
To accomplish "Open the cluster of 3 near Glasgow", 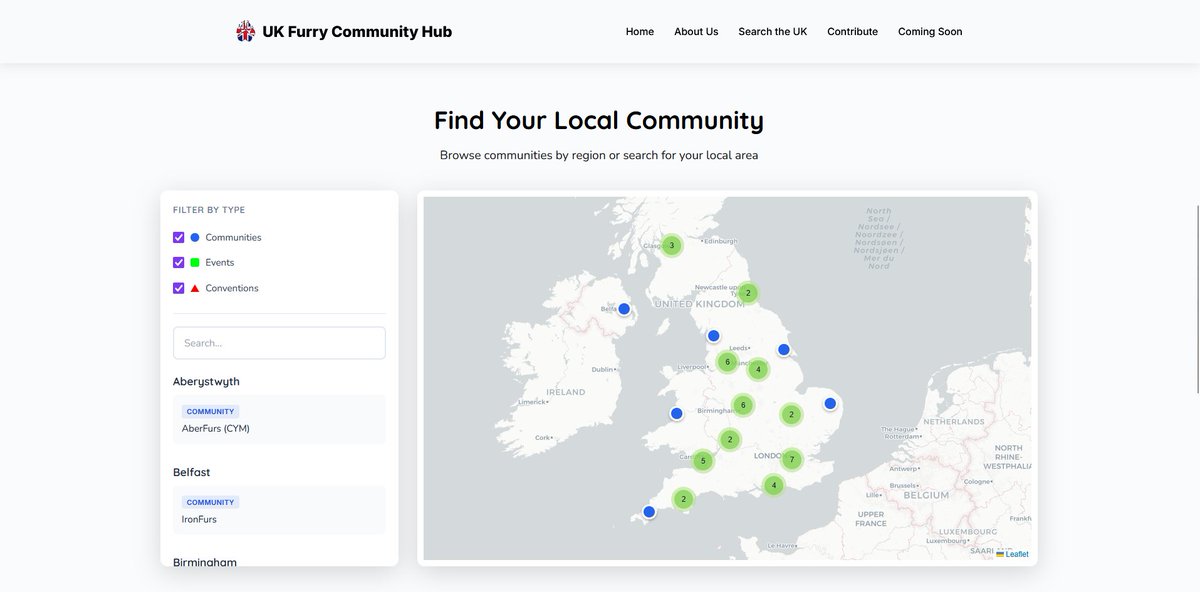I will [671, 245].
